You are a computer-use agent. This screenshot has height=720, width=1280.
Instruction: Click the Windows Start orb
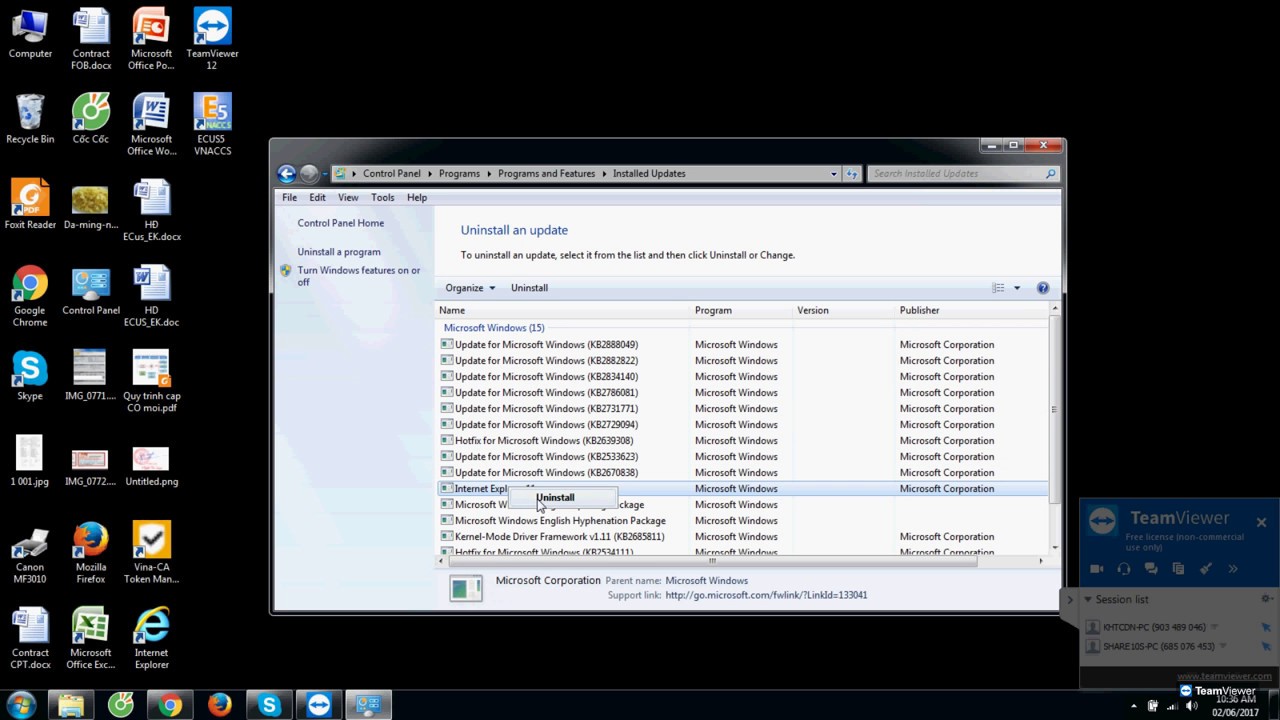click(21, 705)
